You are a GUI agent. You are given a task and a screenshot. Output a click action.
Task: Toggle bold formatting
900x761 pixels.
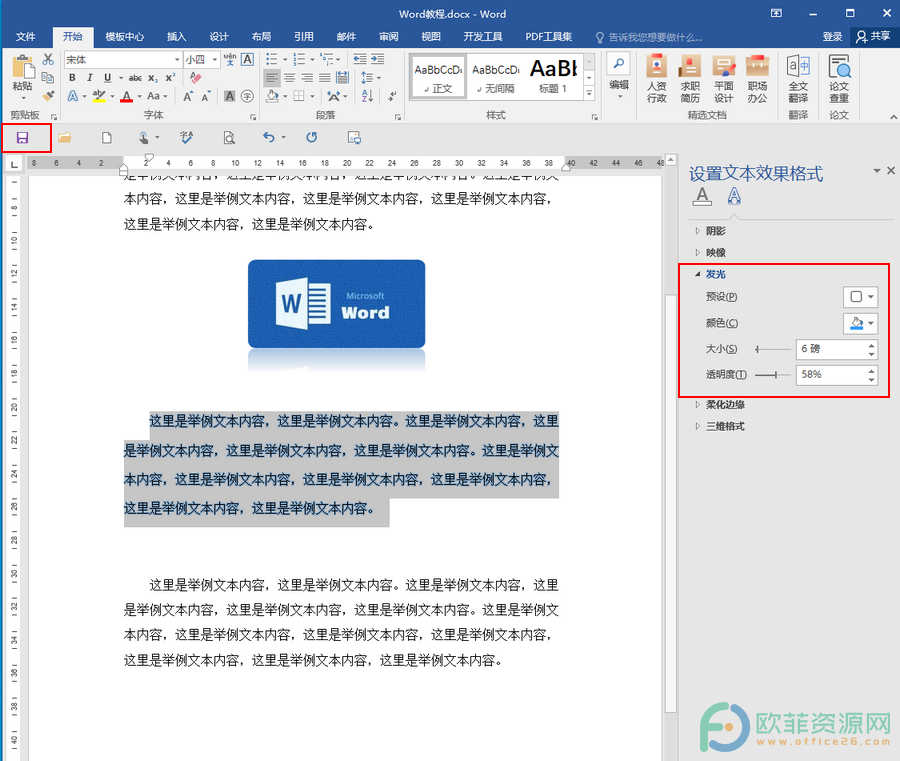[72, 77]
